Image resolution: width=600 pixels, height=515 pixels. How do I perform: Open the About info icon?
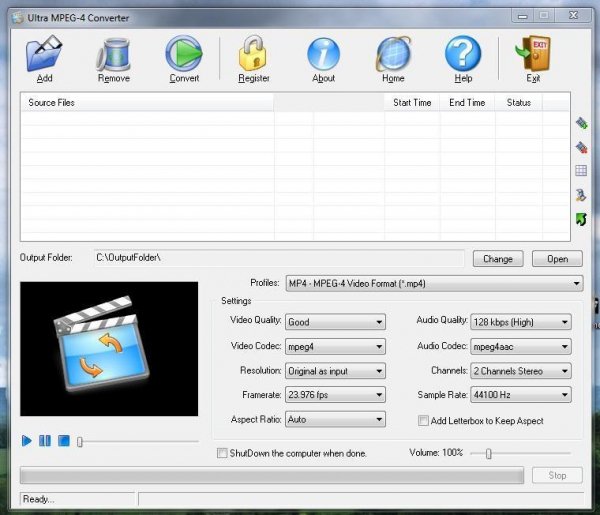pos(323,54)
